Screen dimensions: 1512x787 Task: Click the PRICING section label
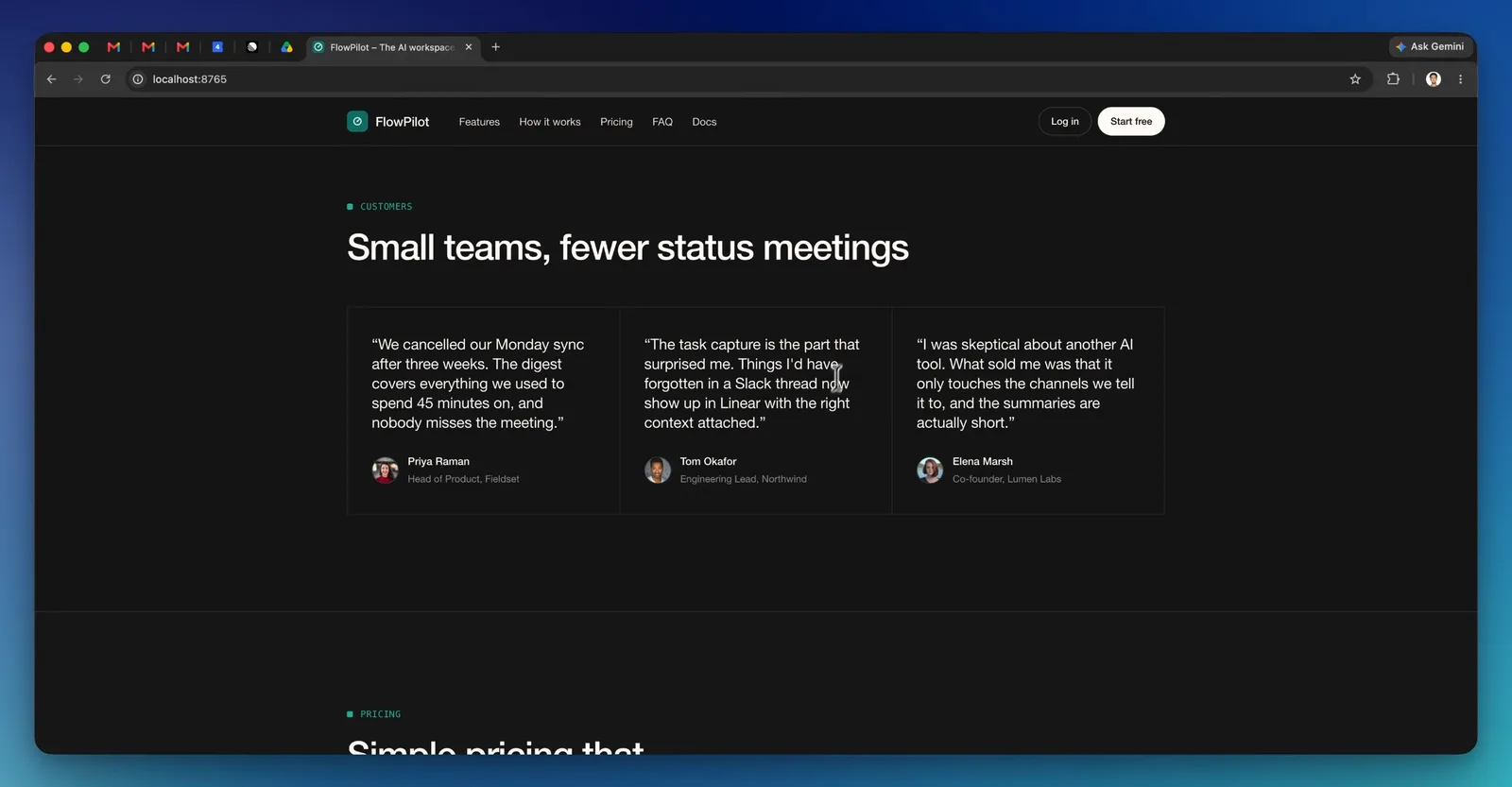tap(380, 714)
